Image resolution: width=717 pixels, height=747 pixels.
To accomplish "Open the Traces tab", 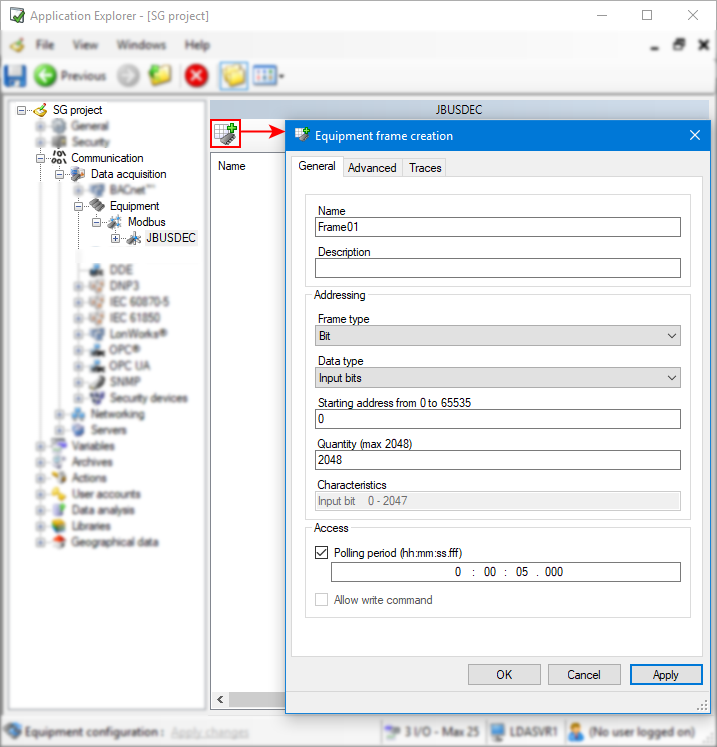I will pos(425,167).
